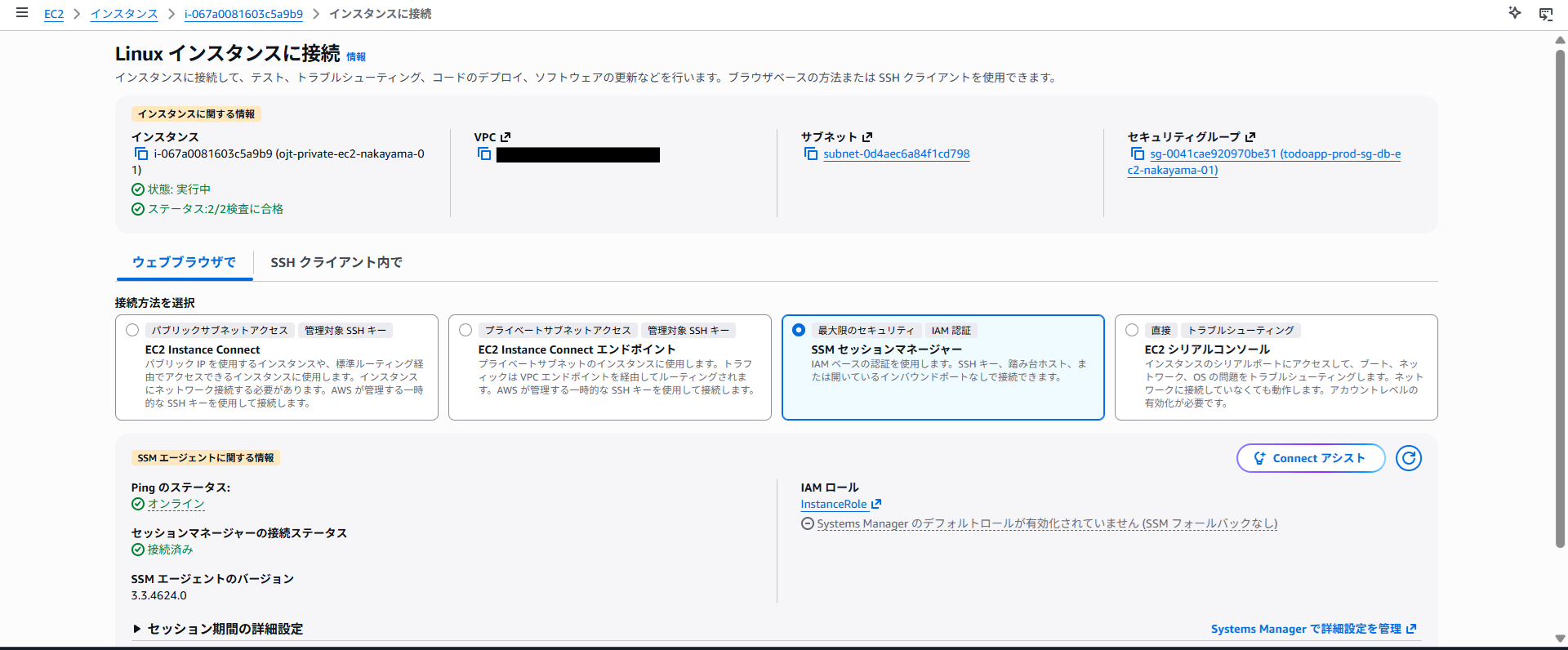Go to EC2 breadcrumb link
Viewport: 1568px width, 650px height.
[x=54, y=14]
